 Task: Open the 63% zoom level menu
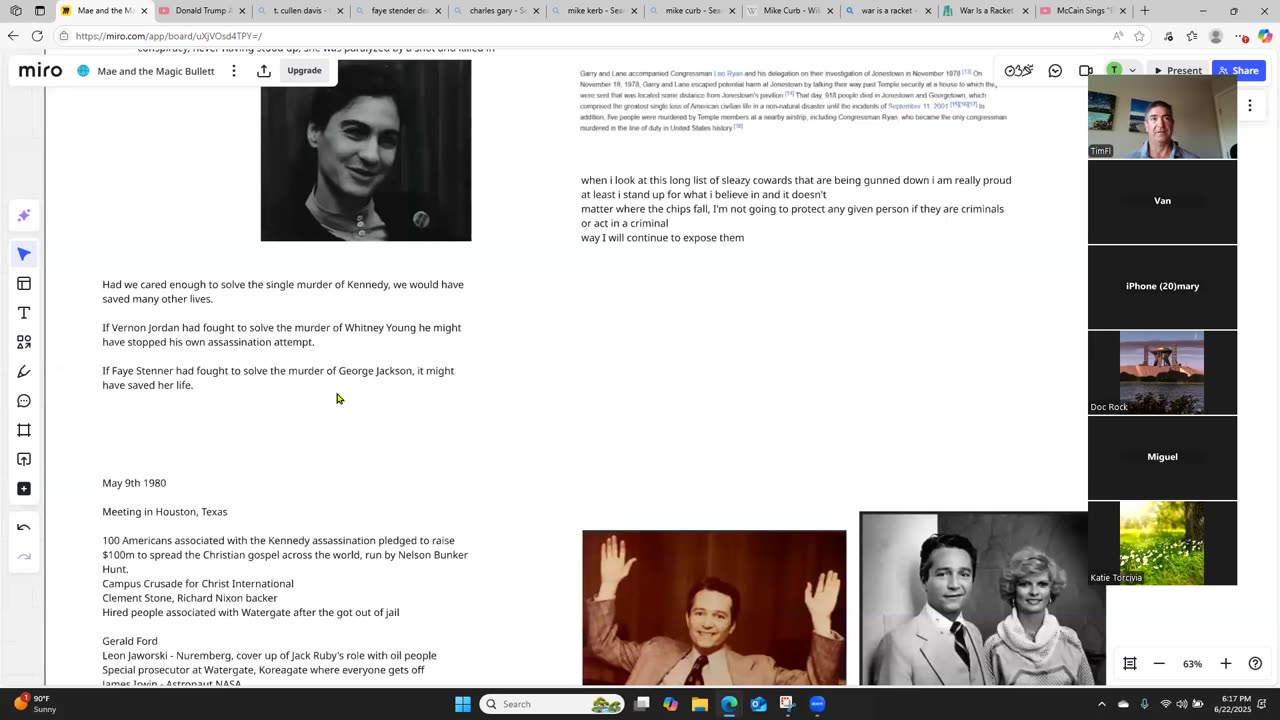1192,664
